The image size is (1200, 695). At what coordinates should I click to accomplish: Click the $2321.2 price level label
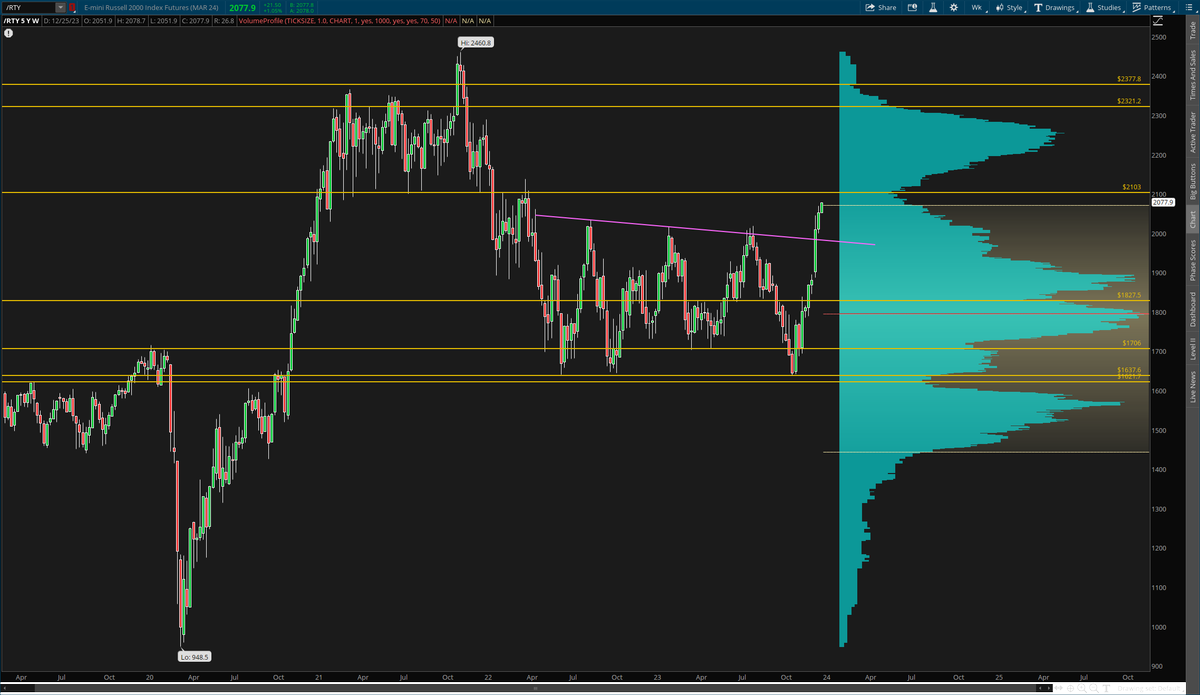pyautogui.click(x=1129, y=101)
